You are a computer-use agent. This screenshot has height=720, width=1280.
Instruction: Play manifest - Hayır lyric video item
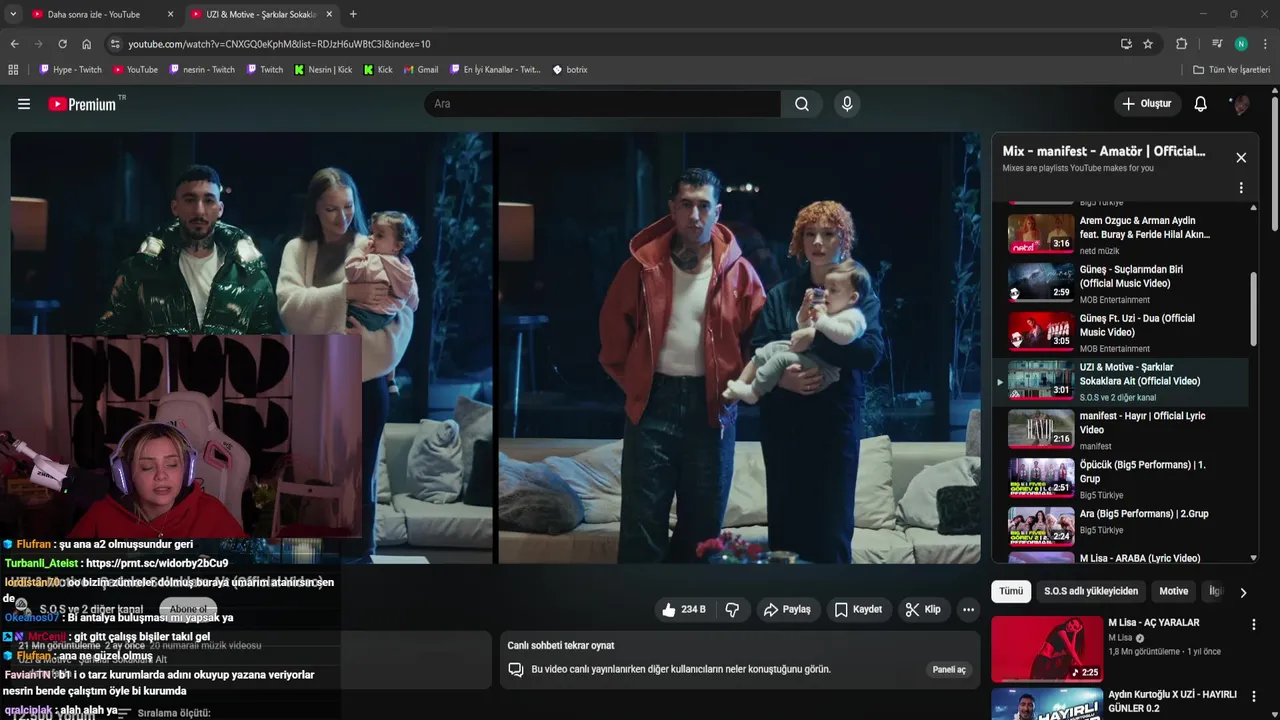pos(1120,430)
